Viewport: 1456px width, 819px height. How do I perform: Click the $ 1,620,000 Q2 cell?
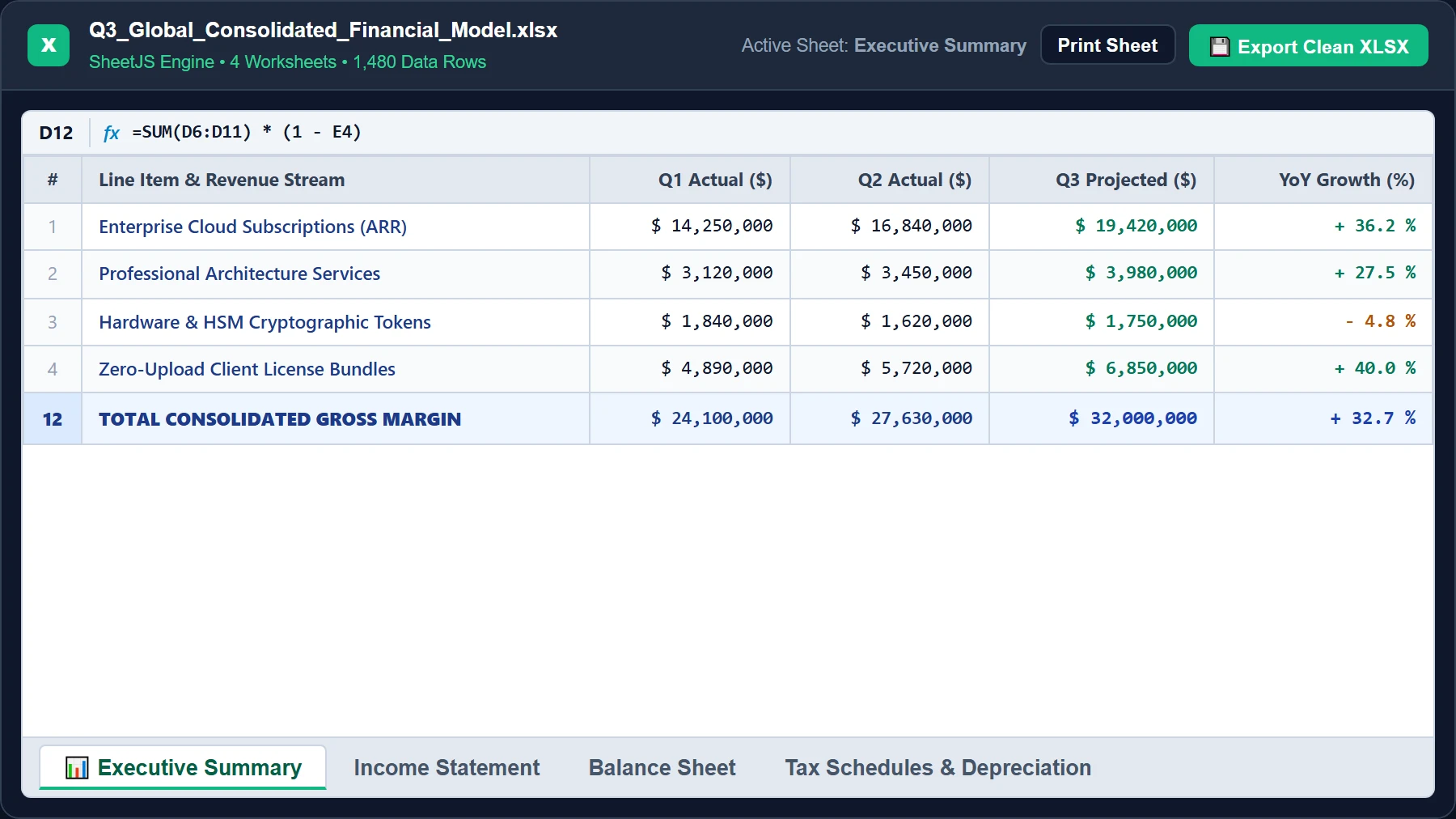click(890, 322)
